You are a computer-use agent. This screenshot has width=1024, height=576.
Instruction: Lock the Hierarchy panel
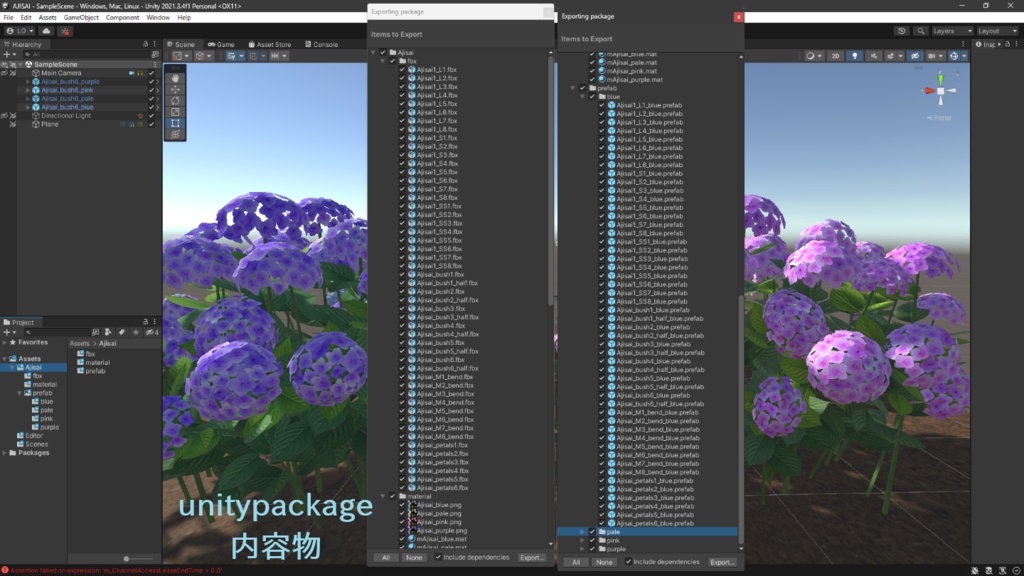click(x=146, y=44)
